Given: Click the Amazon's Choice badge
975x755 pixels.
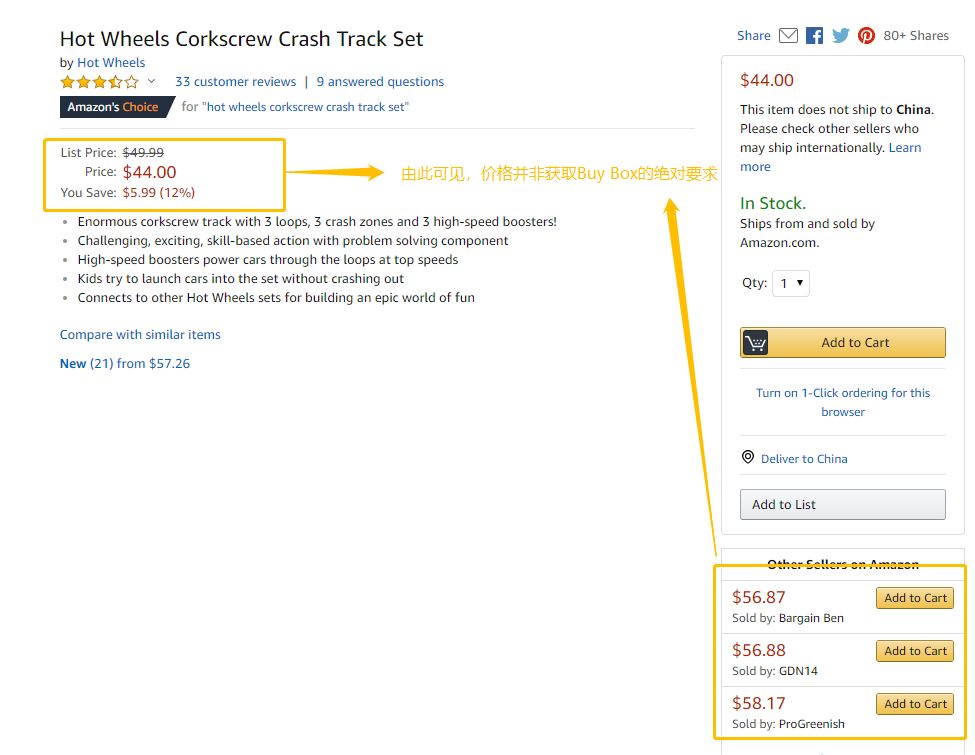Looking at the screenshot, I should 113,107.
